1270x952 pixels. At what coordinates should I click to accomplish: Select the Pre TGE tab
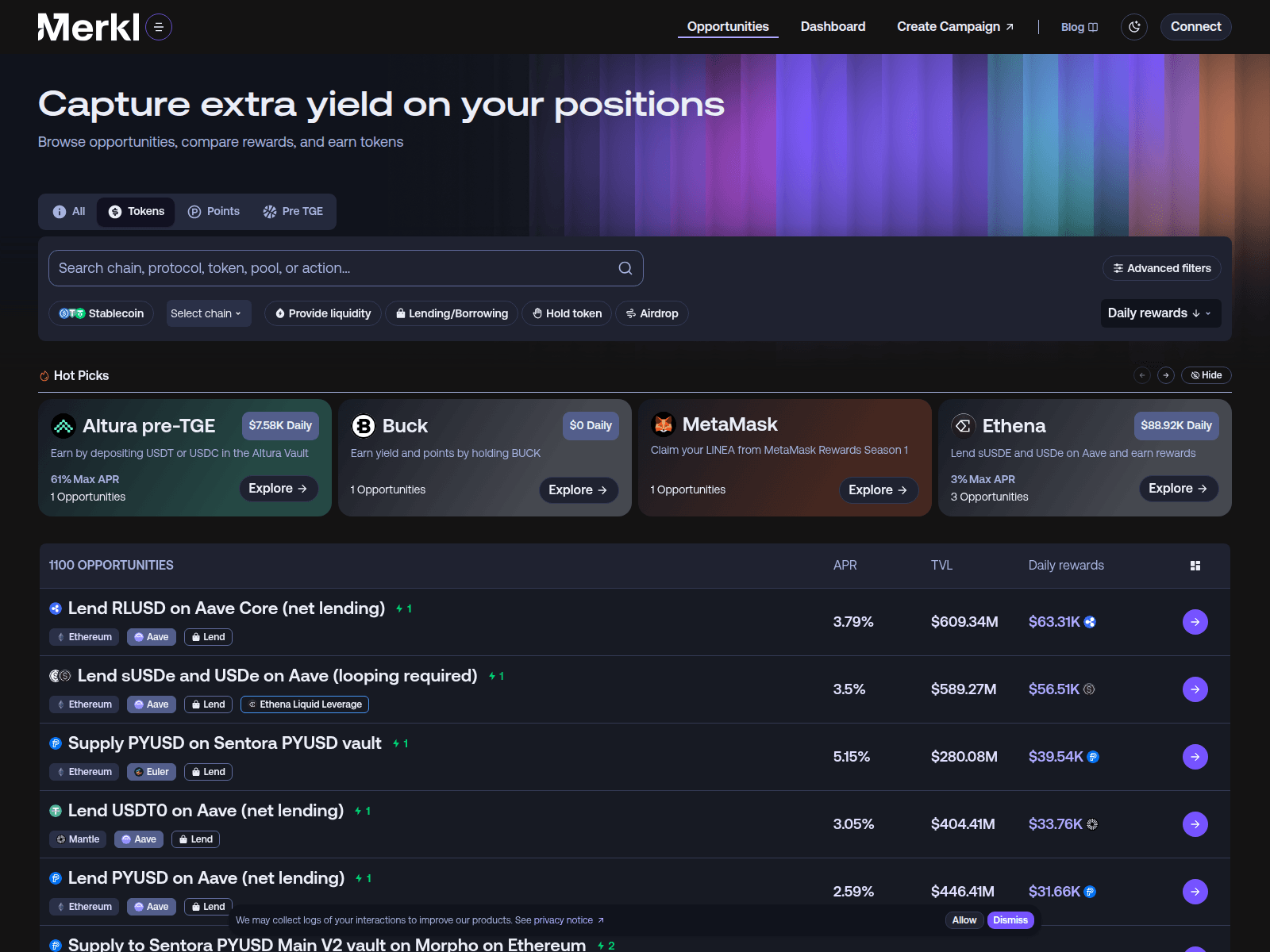coord(293,212)
